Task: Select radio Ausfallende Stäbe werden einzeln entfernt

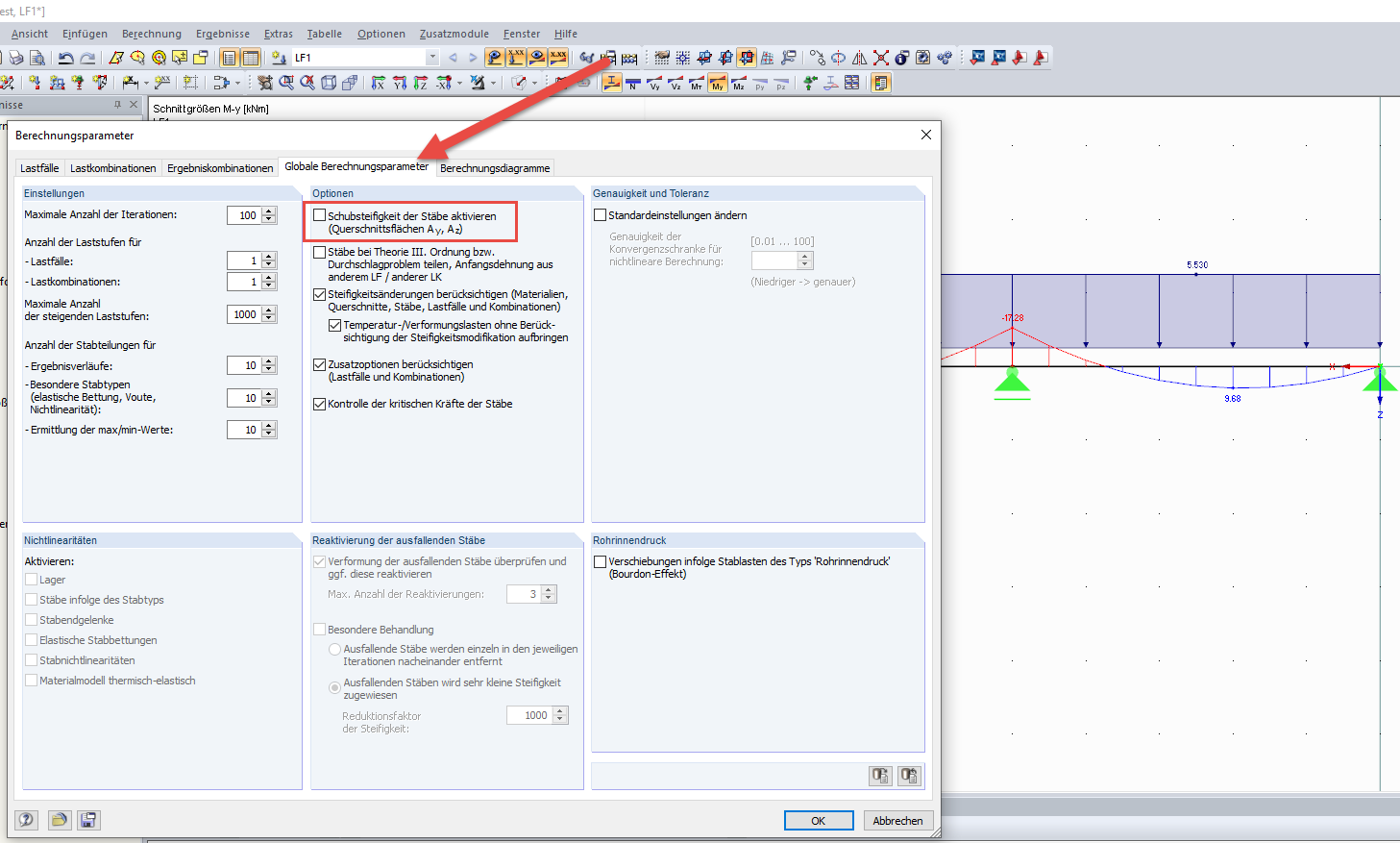Action: pos(334,649)
